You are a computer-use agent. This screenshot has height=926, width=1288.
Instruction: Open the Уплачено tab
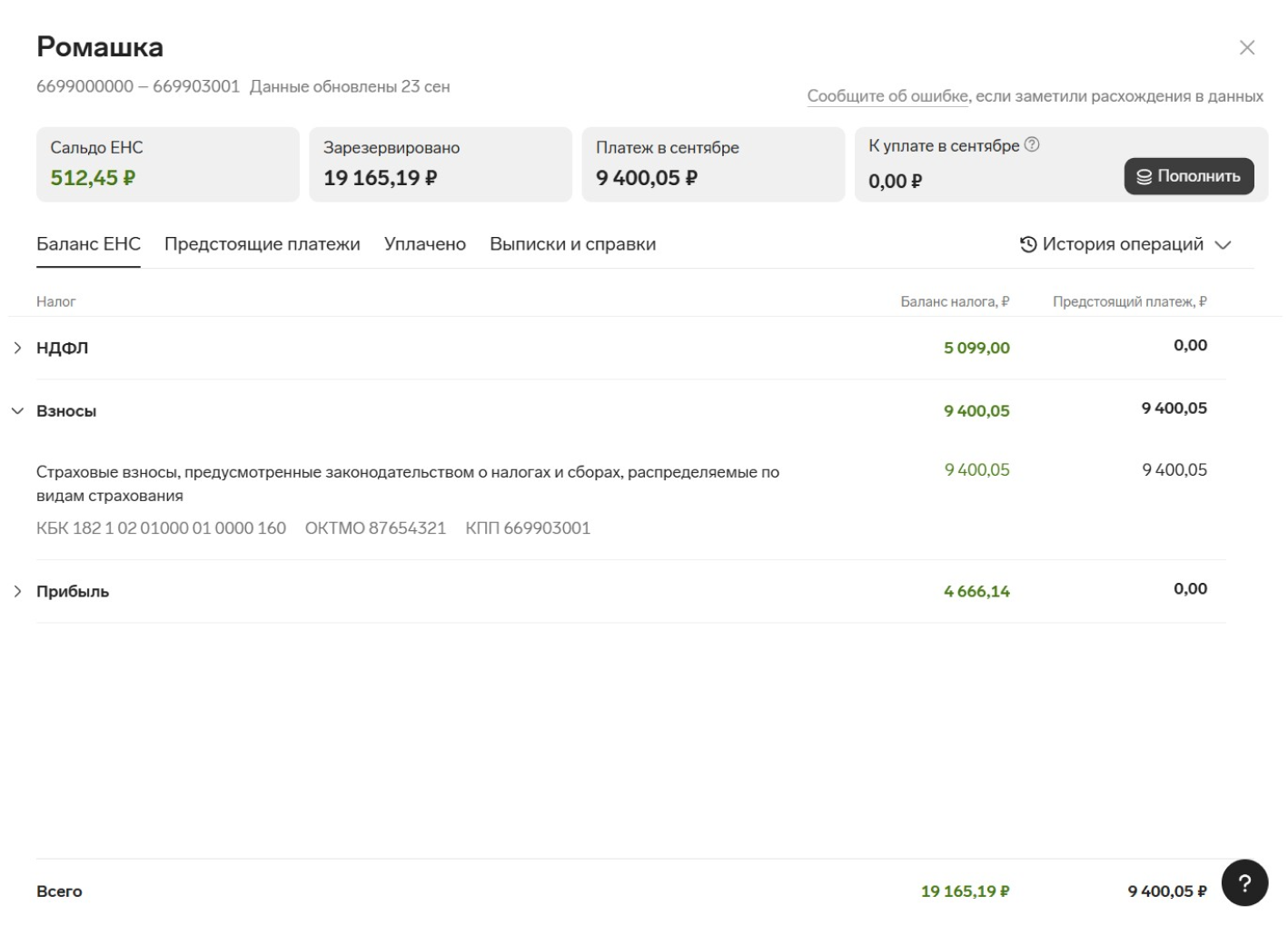(425, 244)
